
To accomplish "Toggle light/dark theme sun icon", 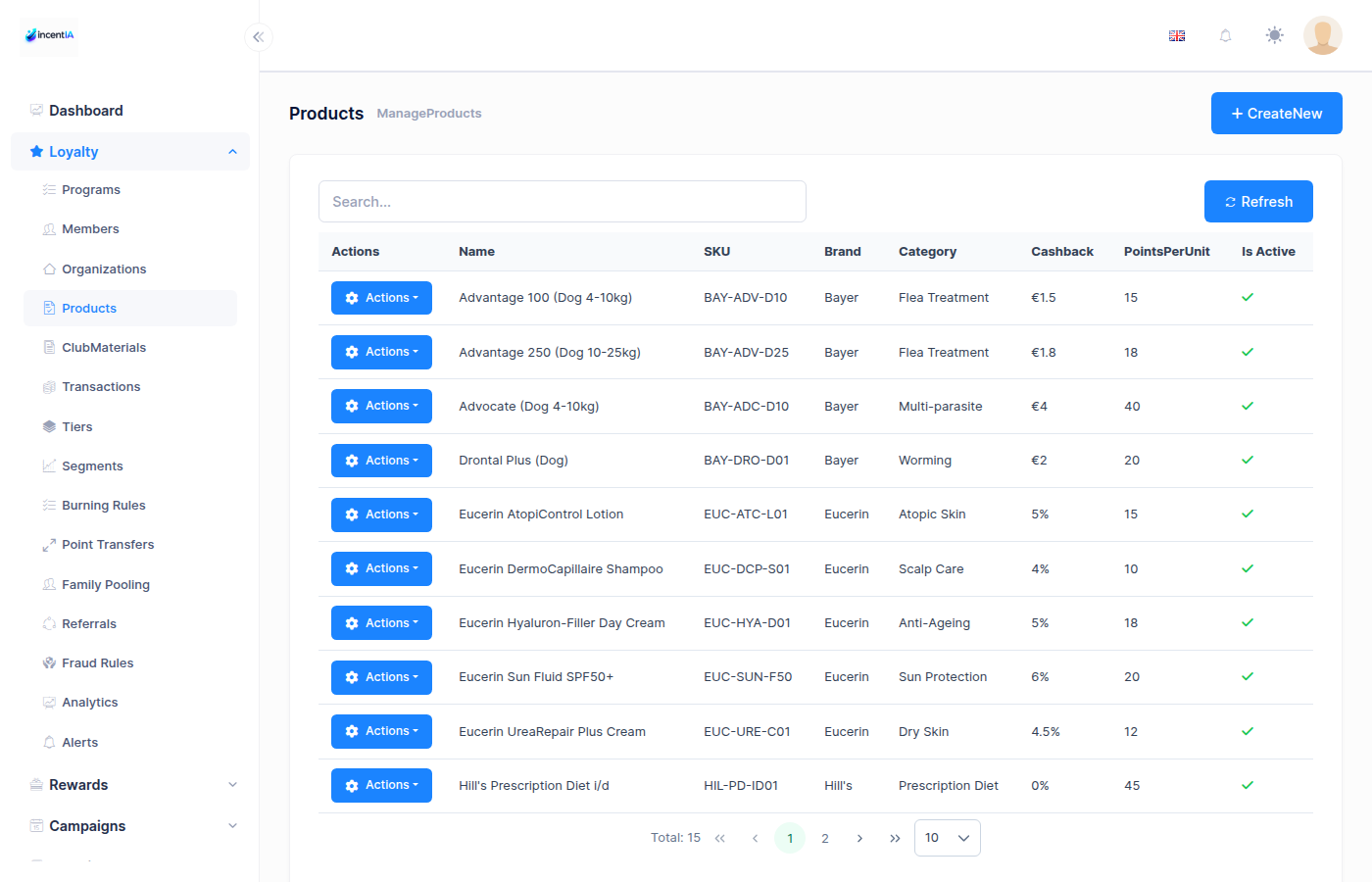I will click(1274, 36).
